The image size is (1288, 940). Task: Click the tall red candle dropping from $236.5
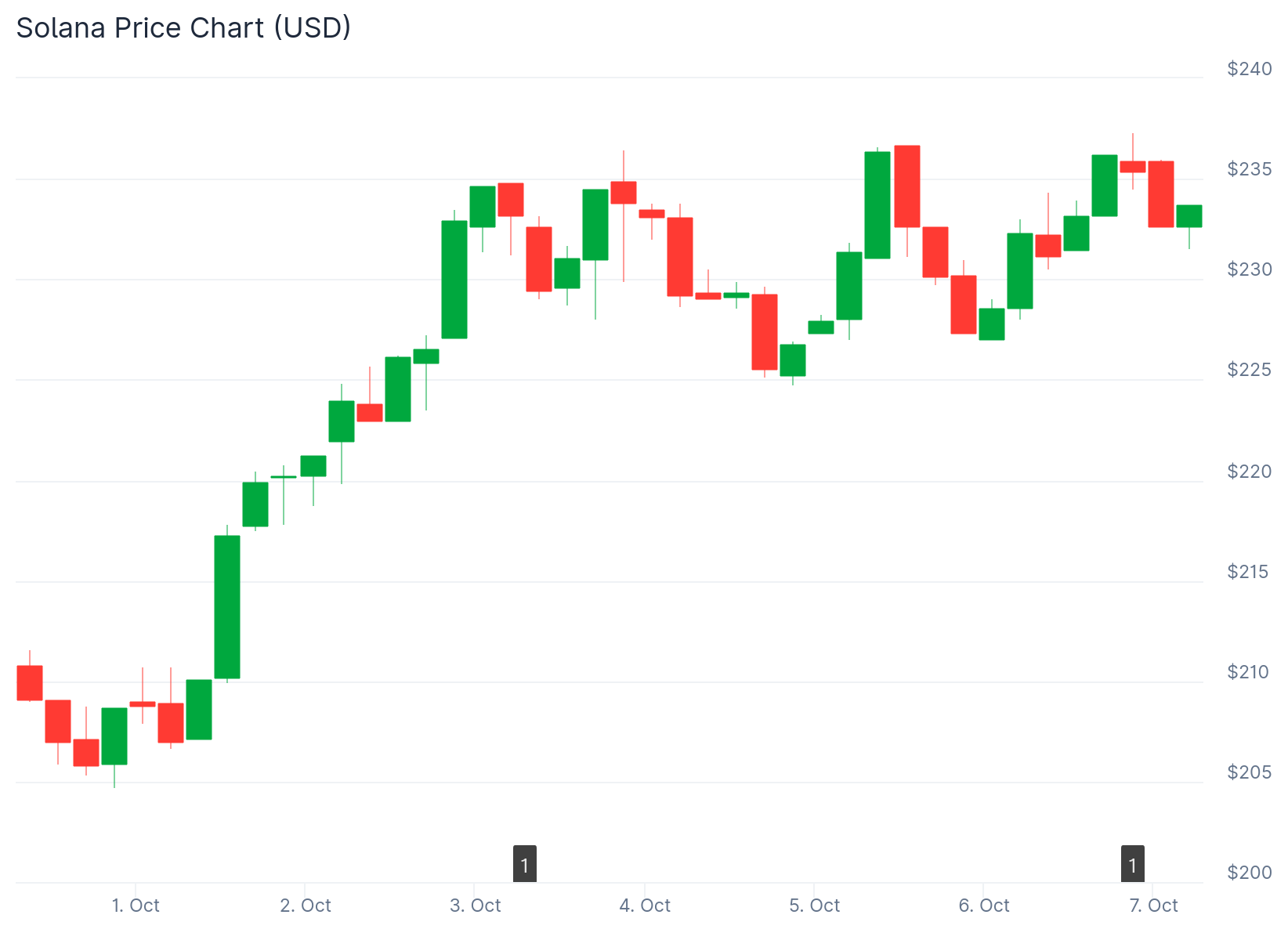(907, 186)
